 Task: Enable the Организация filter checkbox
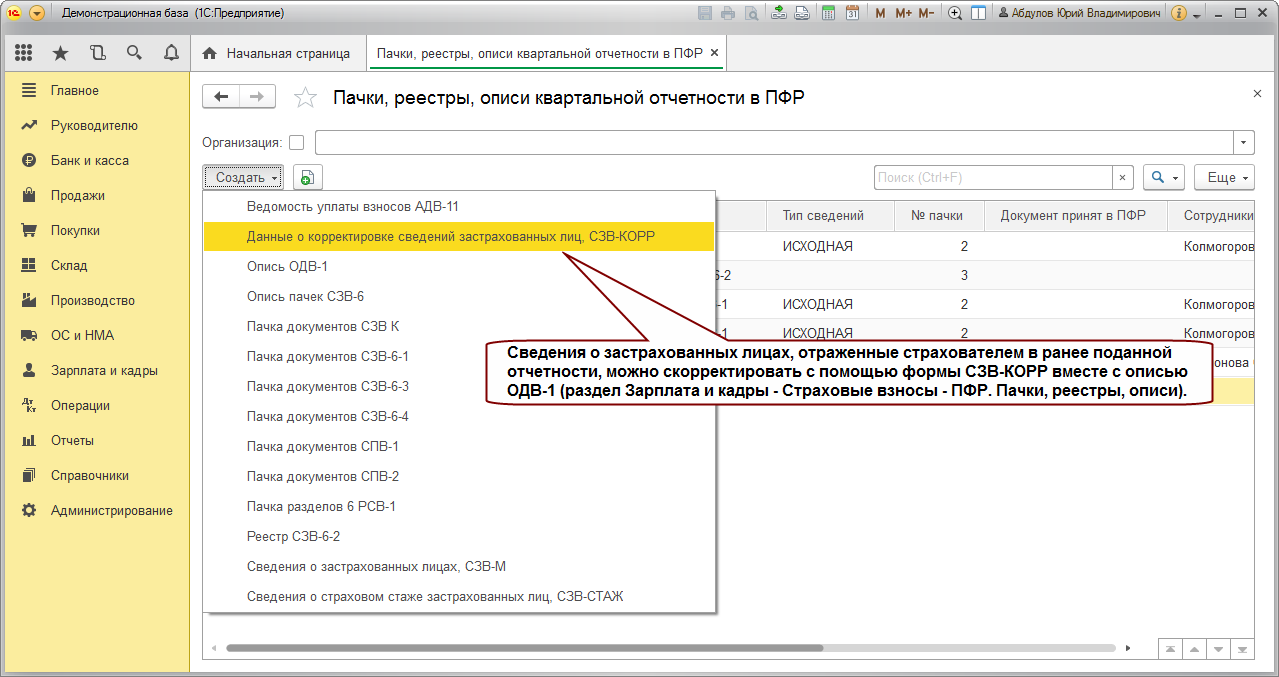296,142
